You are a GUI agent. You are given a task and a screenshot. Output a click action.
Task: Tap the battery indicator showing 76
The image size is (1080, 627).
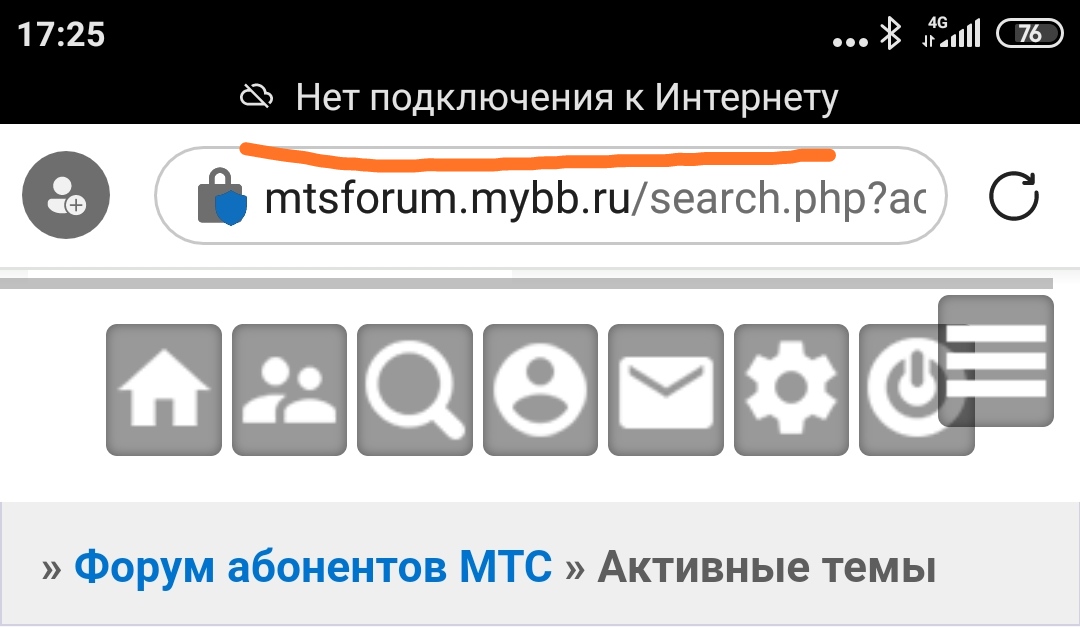click(1030, 34)
